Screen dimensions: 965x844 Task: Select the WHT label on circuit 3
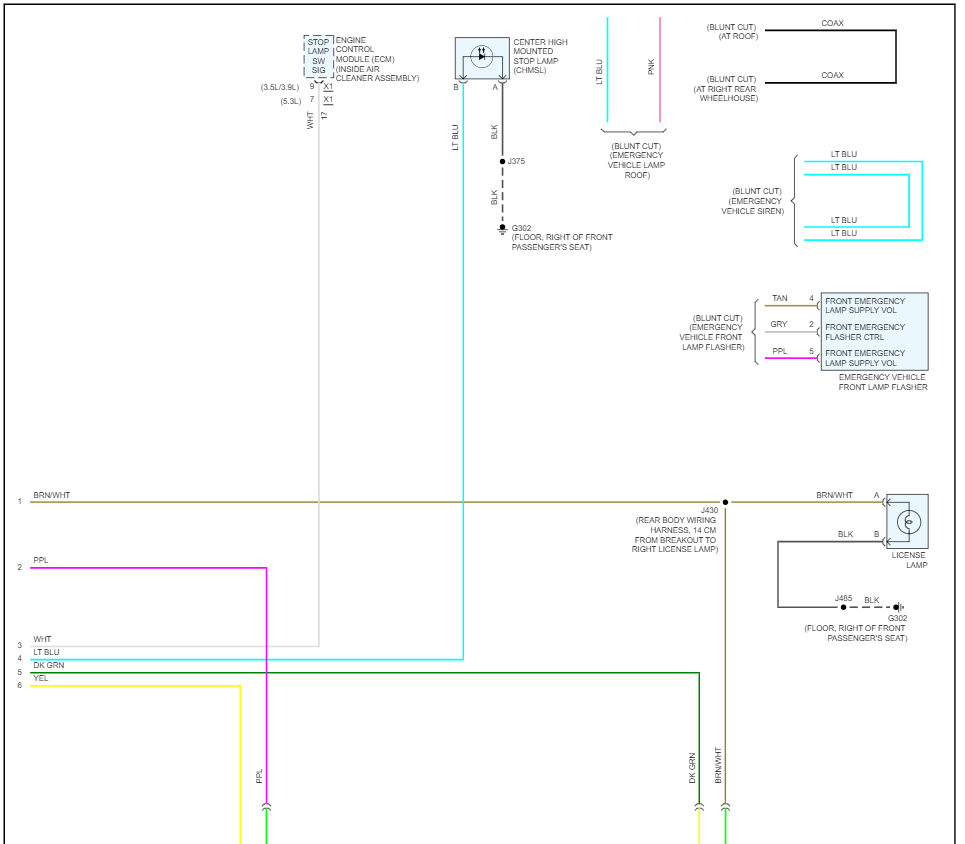point(42,639)
